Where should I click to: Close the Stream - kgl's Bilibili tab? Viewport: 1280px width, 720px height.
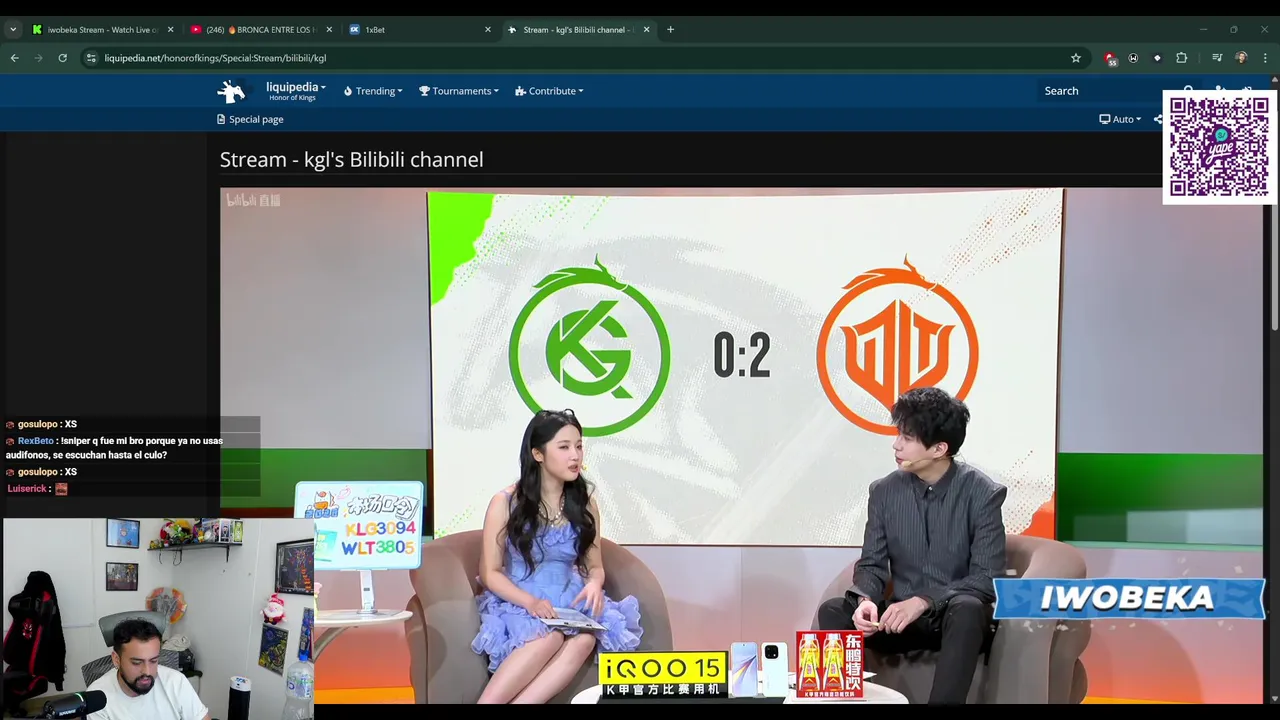[x=646, y=30]
